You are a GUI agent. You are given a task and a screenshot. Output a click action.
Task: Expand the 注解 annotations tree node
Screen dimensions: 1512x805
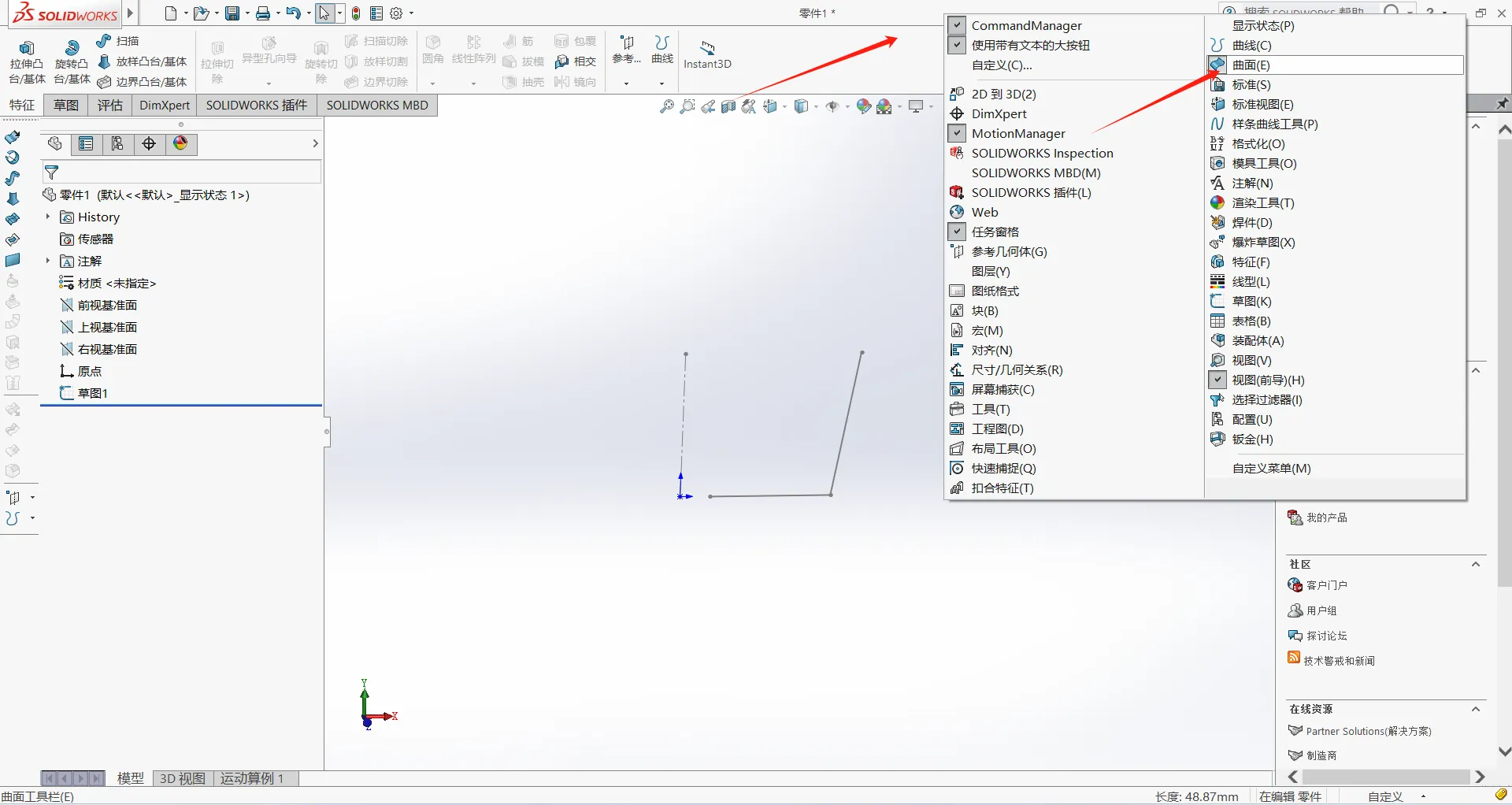[x=48, y=261]
